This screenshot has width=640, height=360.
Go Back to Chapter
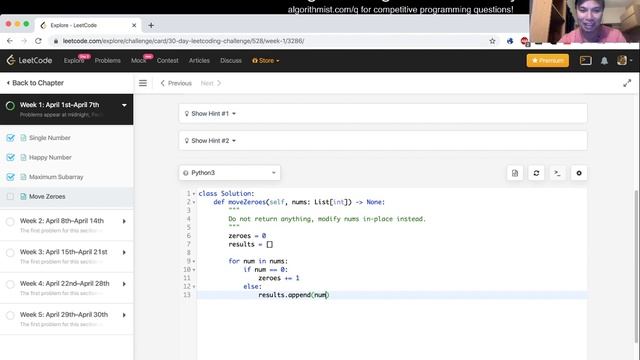coord(36,83)
